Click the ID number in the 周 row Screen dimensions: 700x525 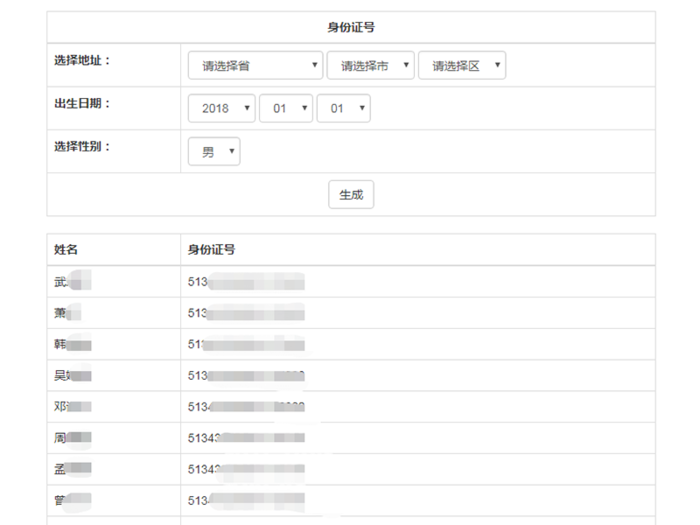(246, 438)
